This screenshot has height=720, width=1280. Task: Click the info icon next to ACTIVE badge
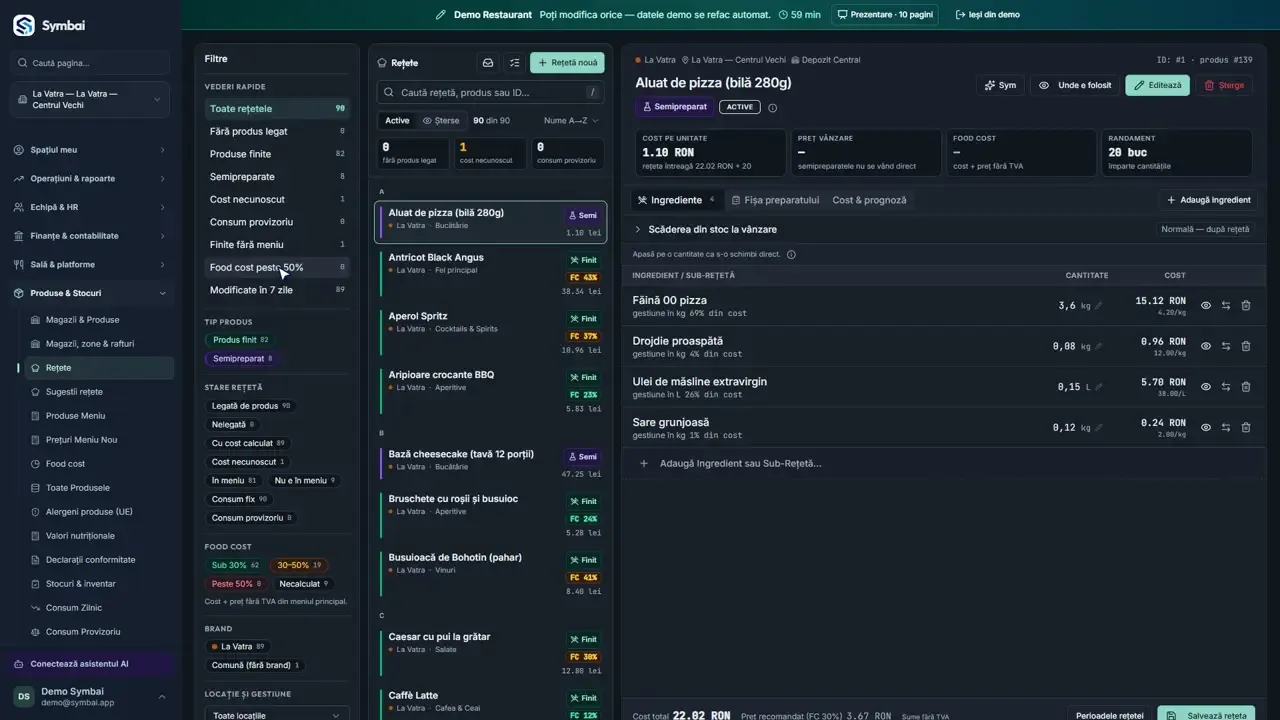click(x=772, y=108)
